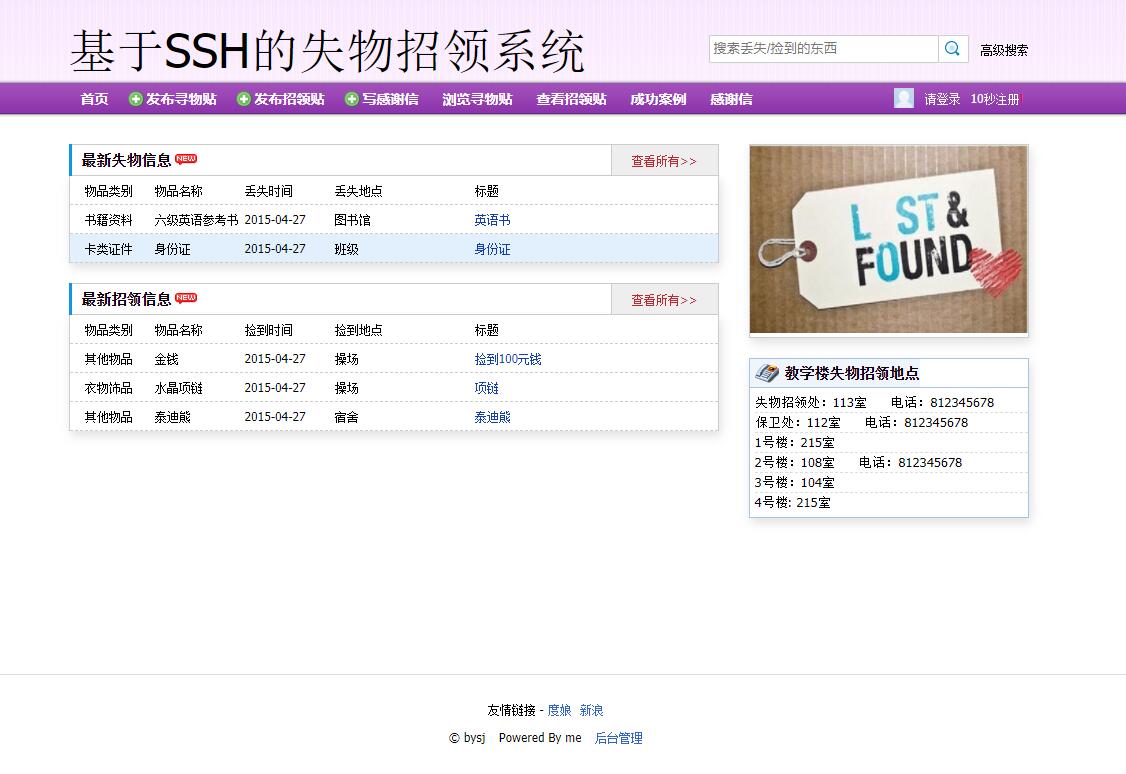Screen dimensions: 1126x774
Task: Click the notebook icon beside 教学楼失物招领地点
Action: 766,371
